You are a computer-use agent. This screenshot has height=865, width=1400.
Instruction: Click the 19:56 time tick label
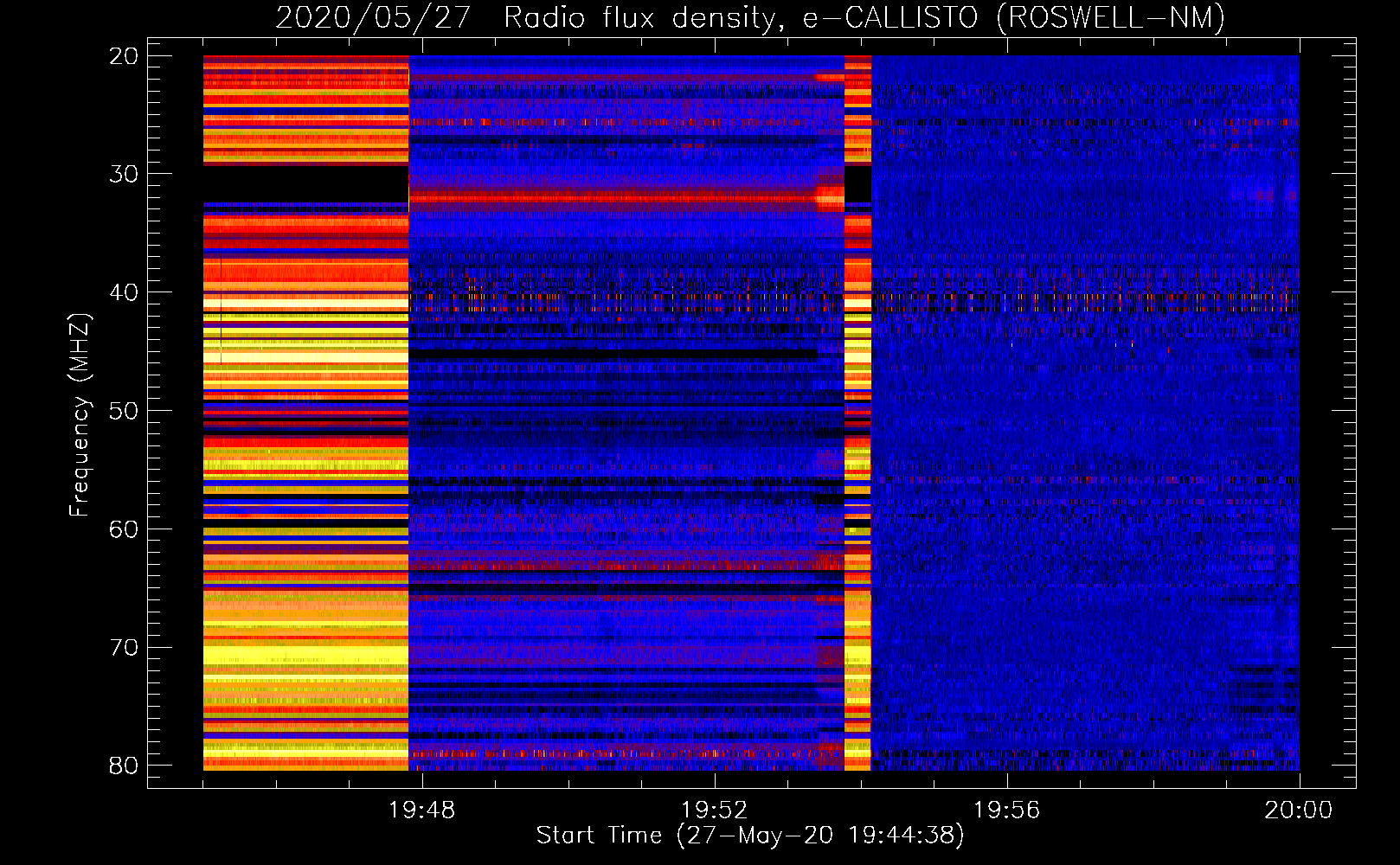pyautogui.click(x=1007, y=810)
